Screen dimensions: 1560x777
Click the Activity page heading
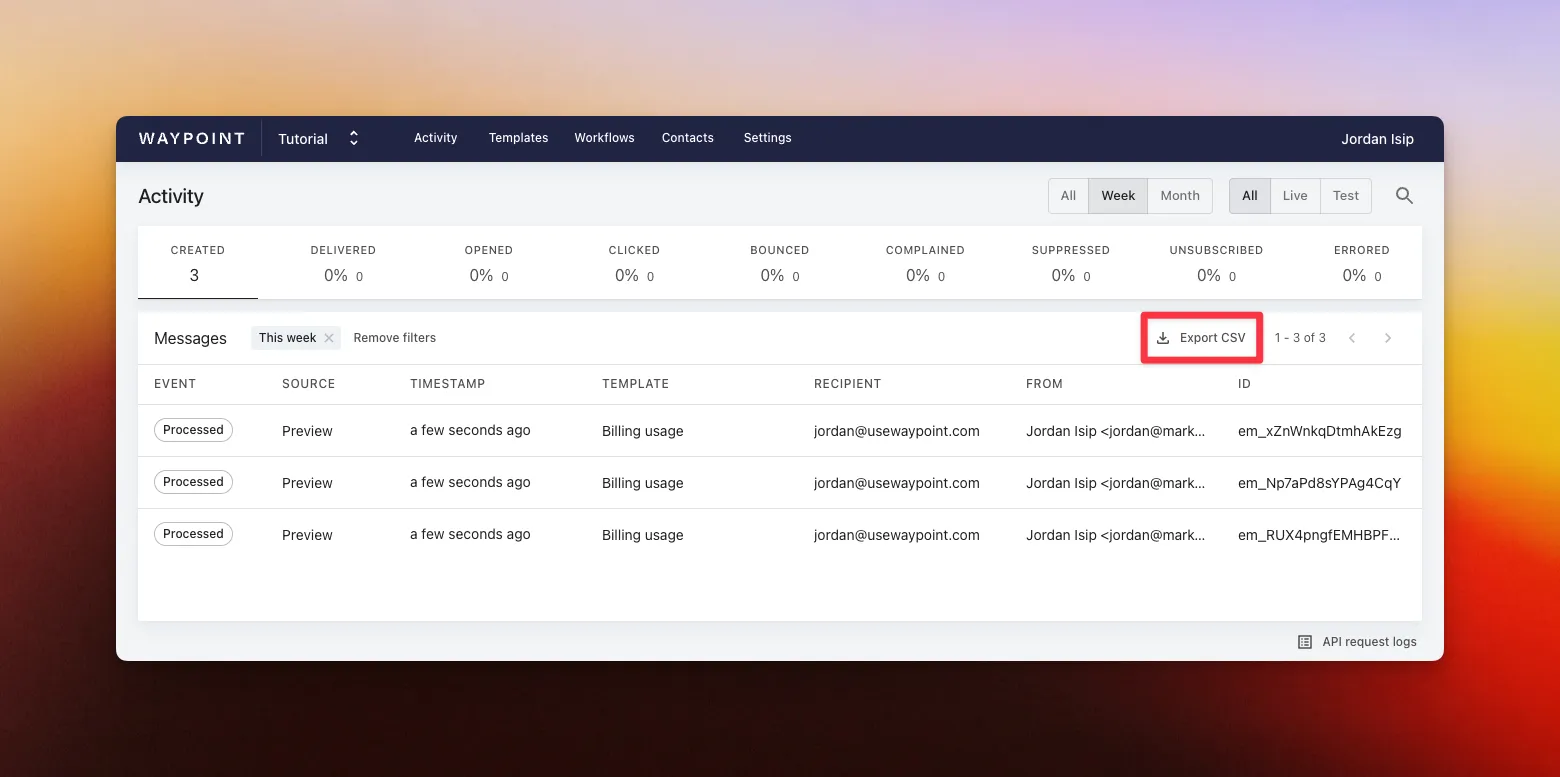coord(171,196)
